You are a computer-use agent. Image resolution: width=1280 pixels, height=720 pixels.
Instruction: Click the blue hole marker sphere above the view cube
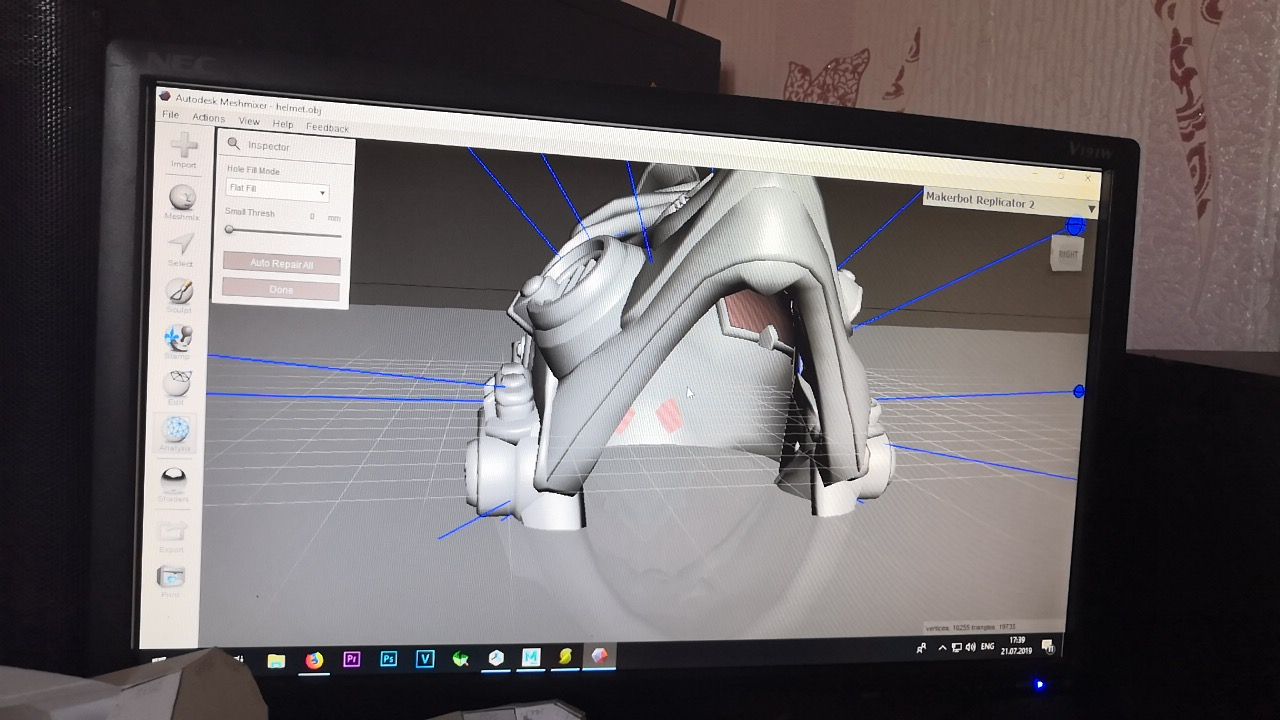pyautogui.click(x=1074, y=228)
